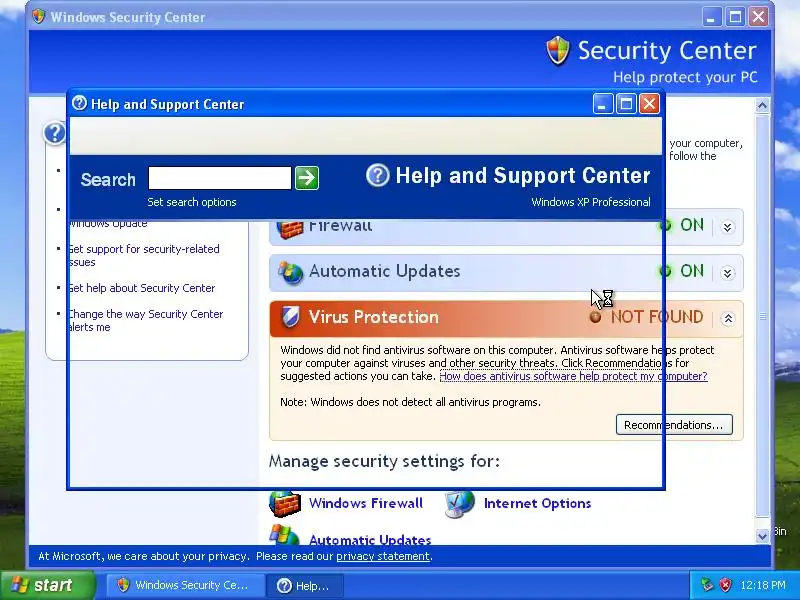Screen dimensions: 800x600
Task: Click the Recommendations... button
Action: (x=674, y=424)
